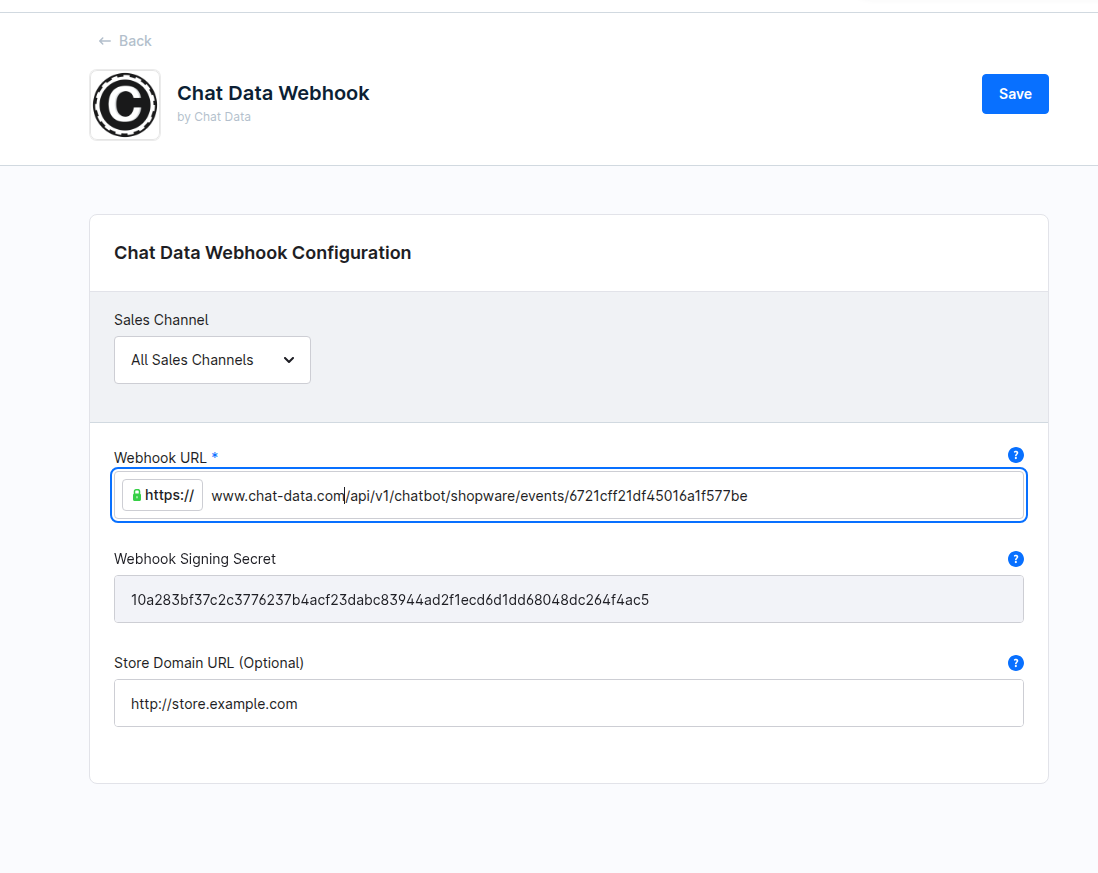Click the 'by Chat Data' author text
Viewport: 1098px width, 873px height.
click(214, 117)
